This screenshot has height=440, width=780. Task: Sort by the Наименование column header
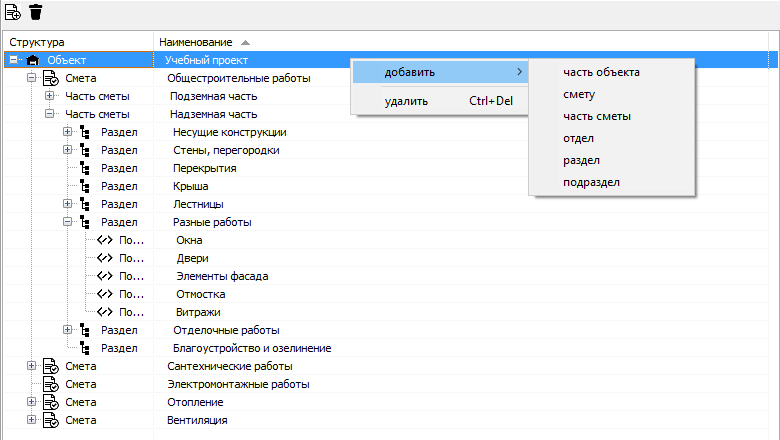point(196,42)
